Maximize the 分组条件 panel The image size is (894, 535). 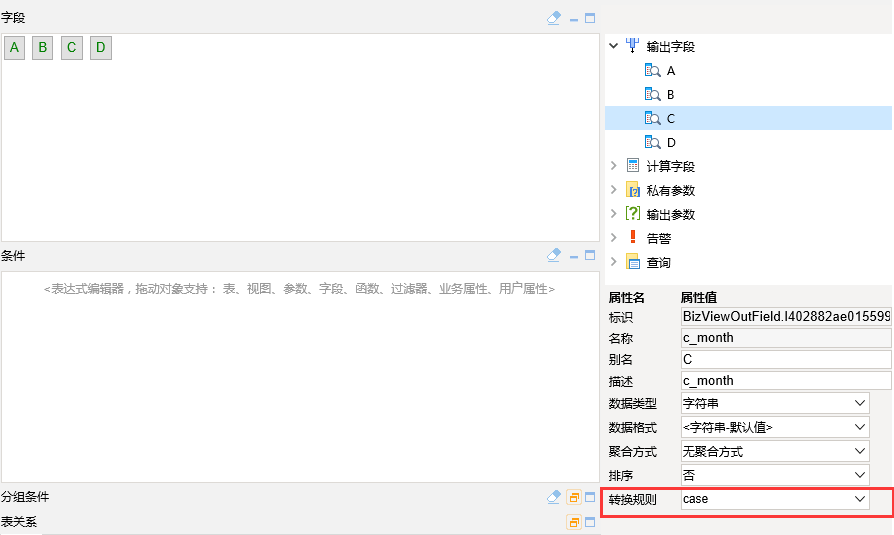coord(590,497)
